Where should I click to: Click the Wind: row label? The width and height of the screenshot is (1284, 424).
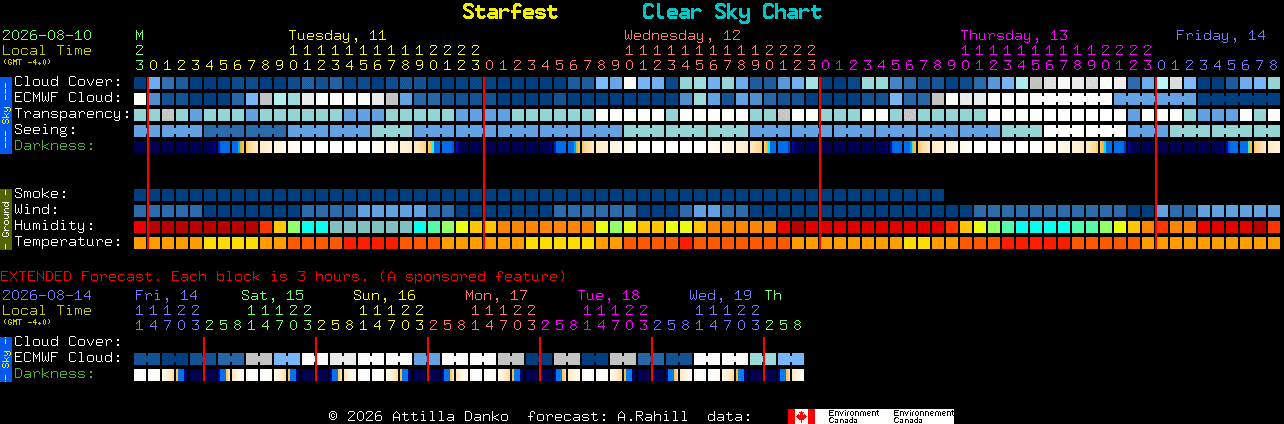[x=36, y=210]
